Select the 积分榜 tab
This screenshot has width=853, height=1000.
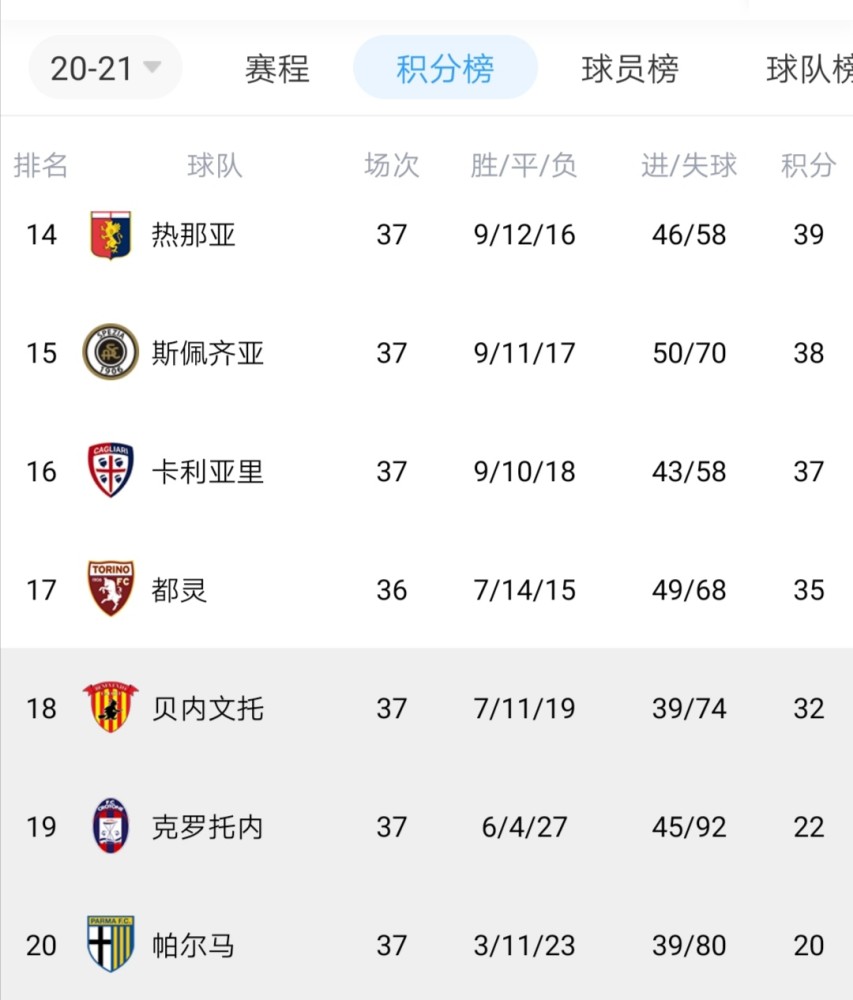pos(445,68)
